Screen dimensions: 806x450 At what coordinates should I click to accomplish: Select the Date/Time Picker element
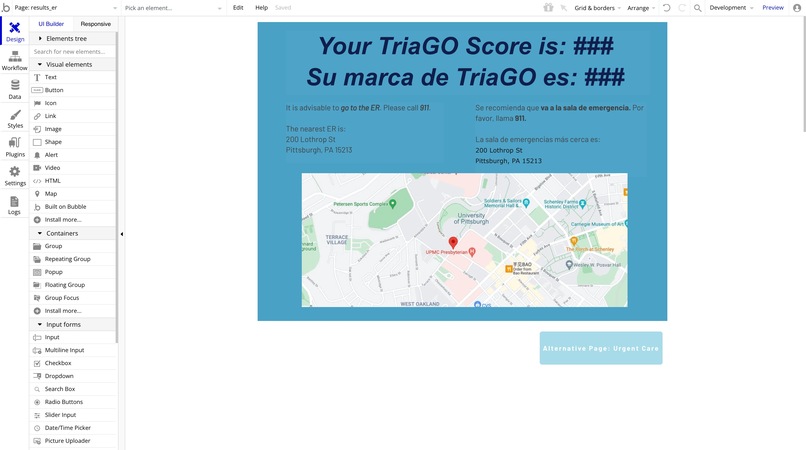[73, 428]
